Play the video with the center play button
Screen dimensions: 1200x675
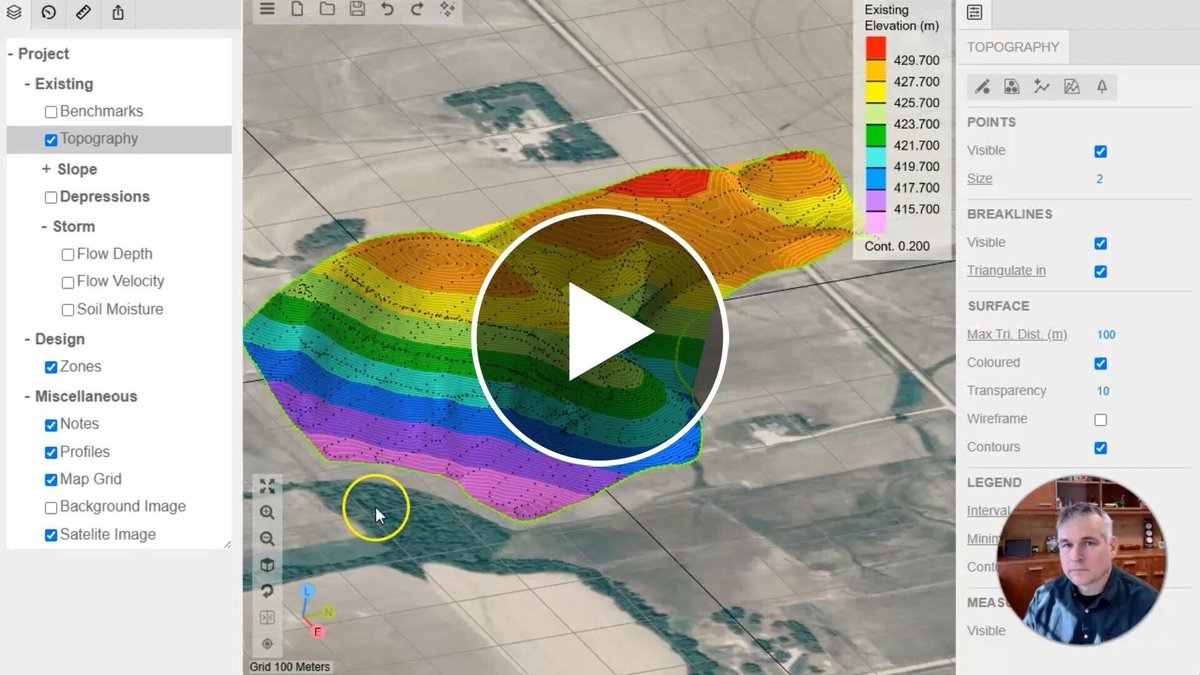click(x=600, y=337)
